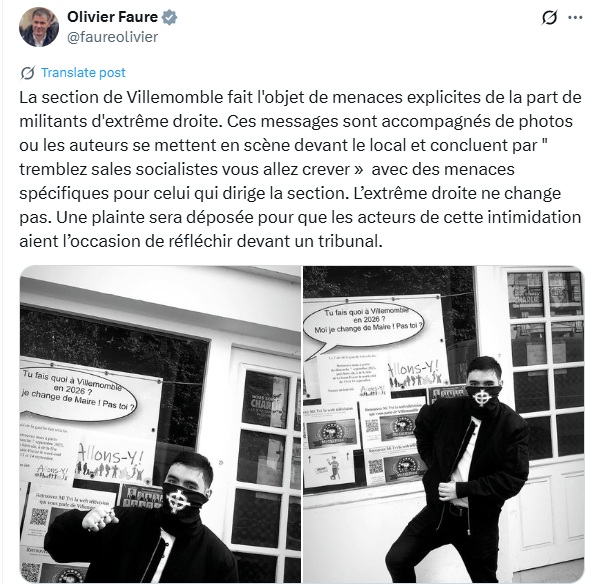Click the QR code in left photo
This screenshot has width=600, height=584.
(x=39, y=517)
